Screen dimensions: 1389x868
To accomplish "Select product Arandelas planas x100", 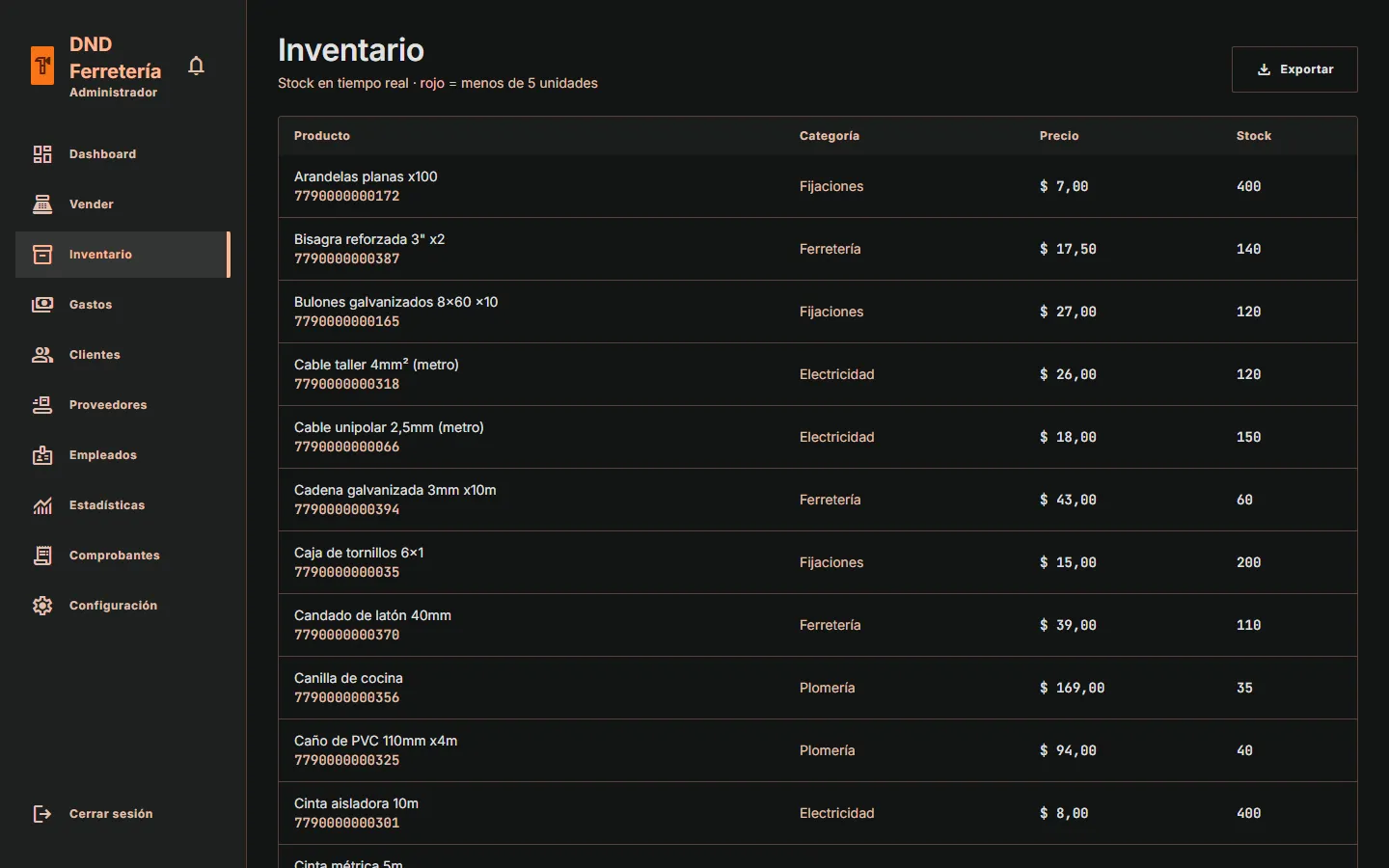I will point(366,176).
